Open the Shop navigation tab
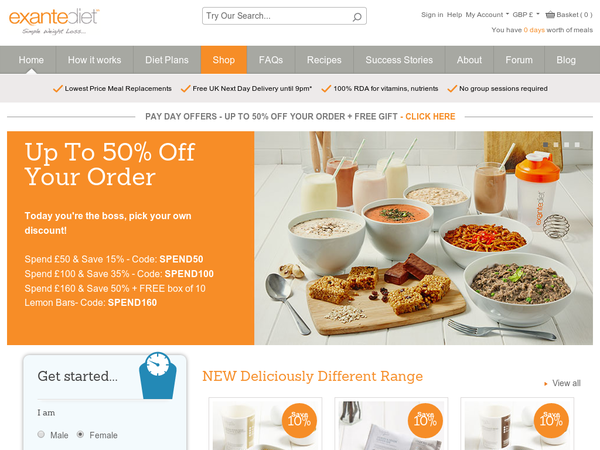Viewport: 600px width, 450px height. click(x=224, y=60)
